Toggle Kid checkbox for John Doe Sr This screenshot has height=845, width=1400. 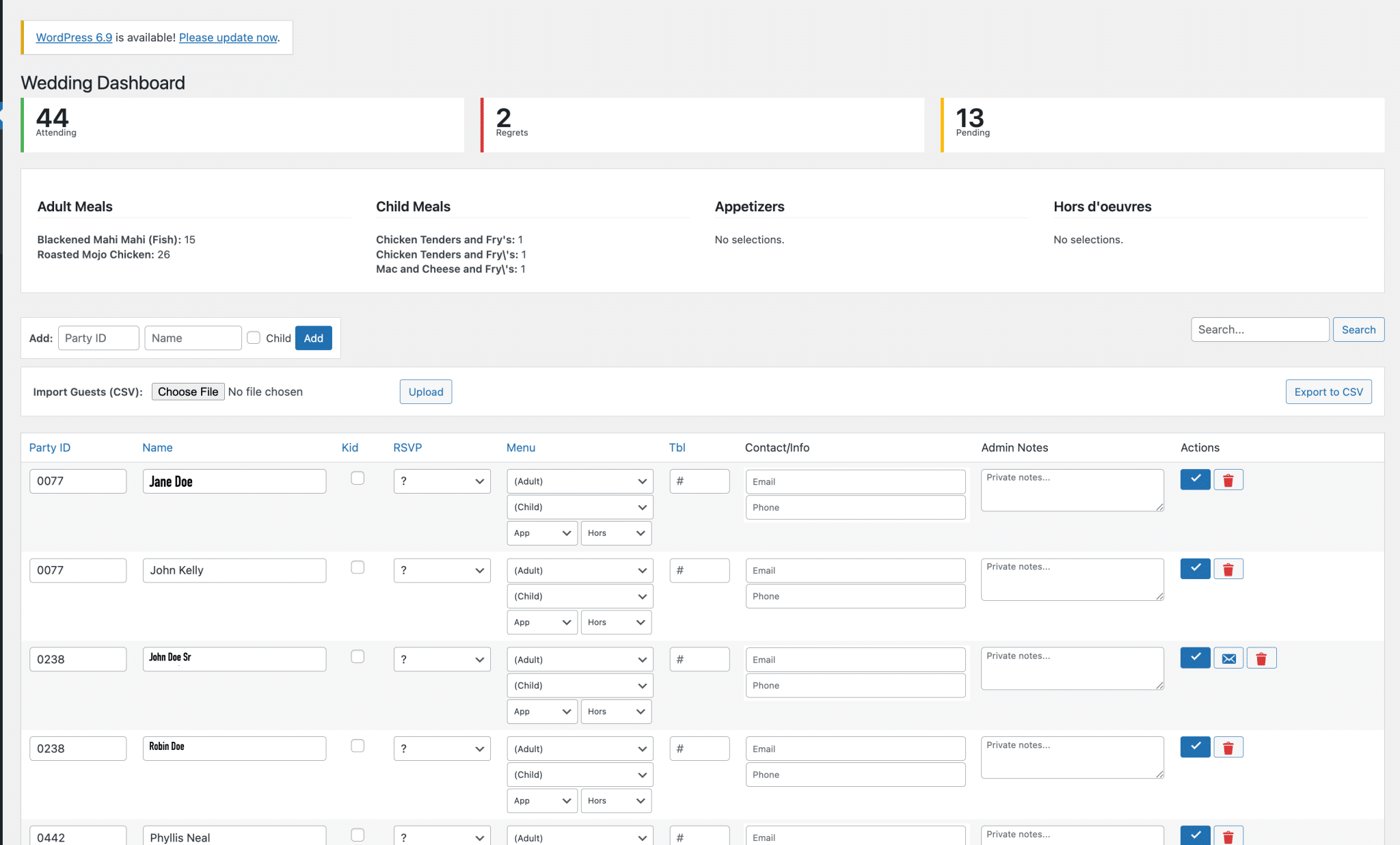[358, 657]
